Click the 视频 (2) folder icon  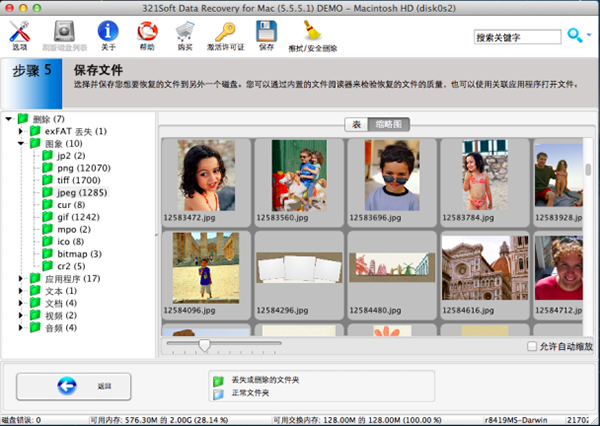[x=35, y=315]
